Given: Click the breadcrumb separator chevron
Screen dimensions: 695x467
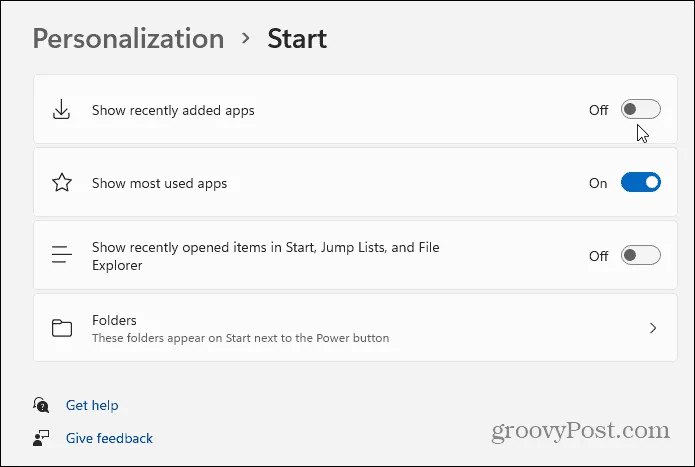Looking at the screenshot, I should 246,39.
